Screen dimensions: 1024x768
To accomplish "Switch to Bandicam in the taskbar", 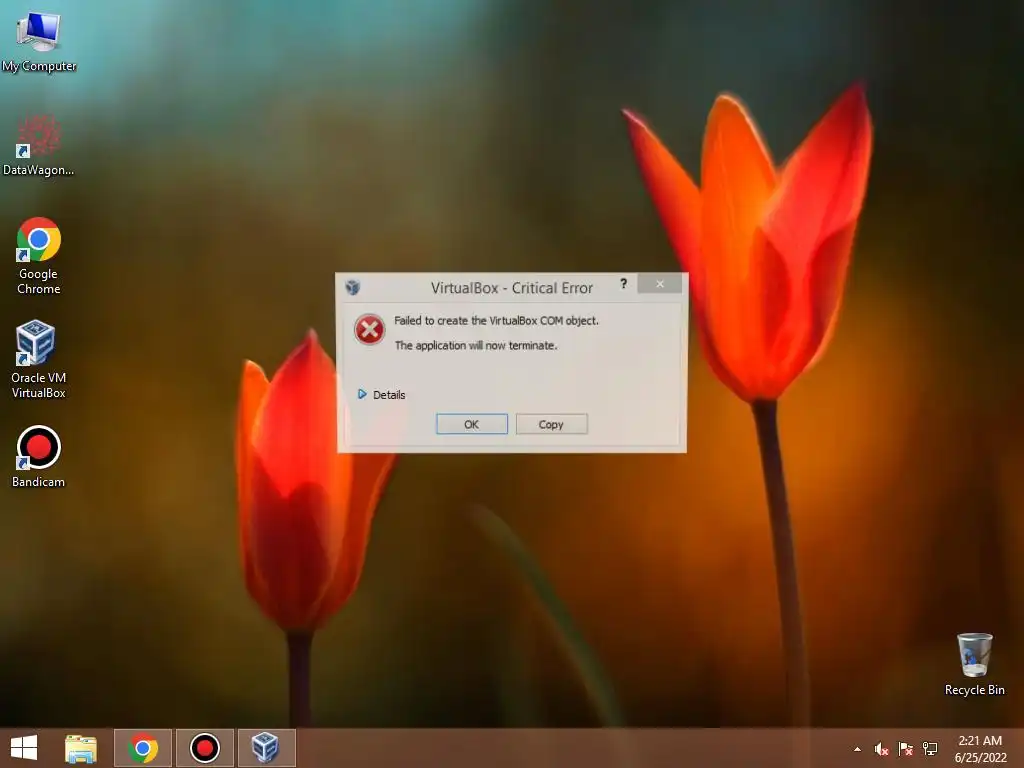I will click(x=204, y=748).
